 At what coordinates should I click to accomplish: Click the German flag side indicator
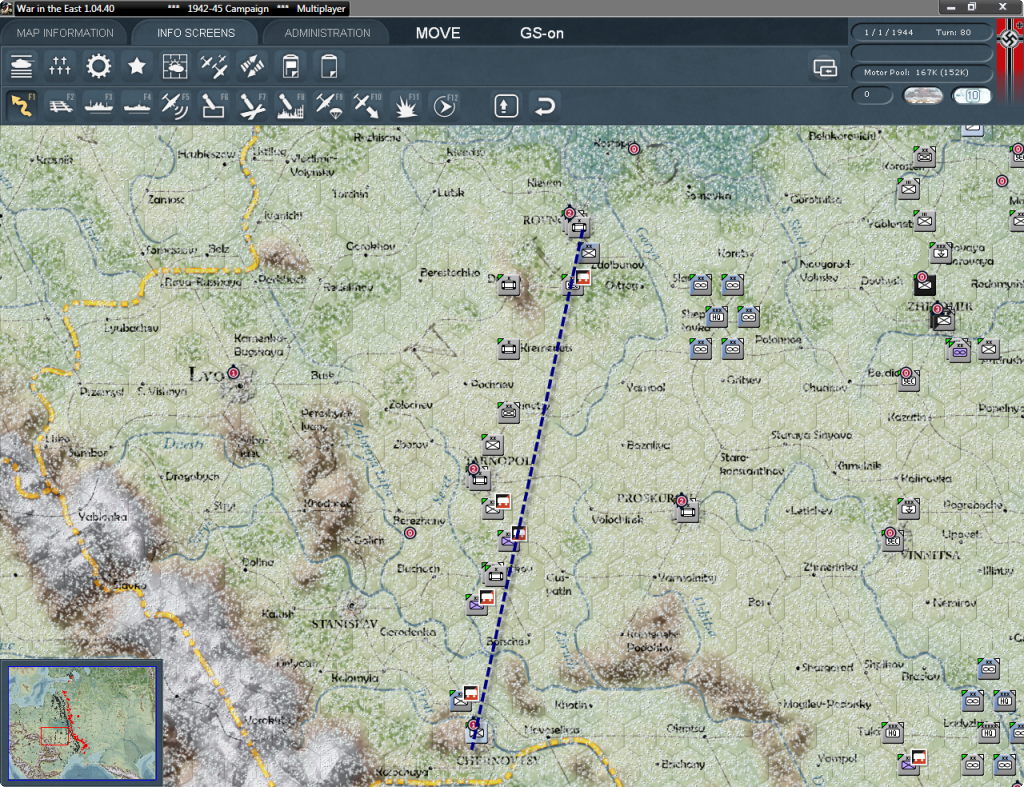pyautogui.click(x=1010, y=61)
